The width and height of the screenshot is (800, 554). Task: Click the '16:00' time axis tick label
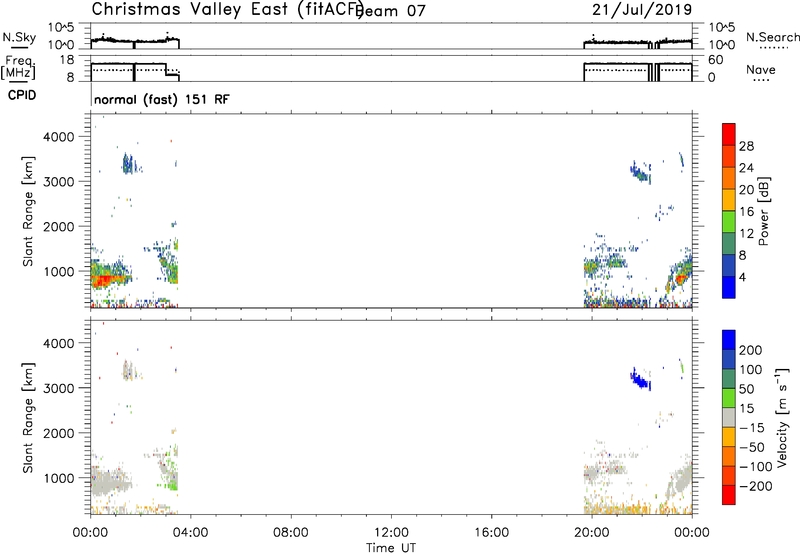coord(491,533)
